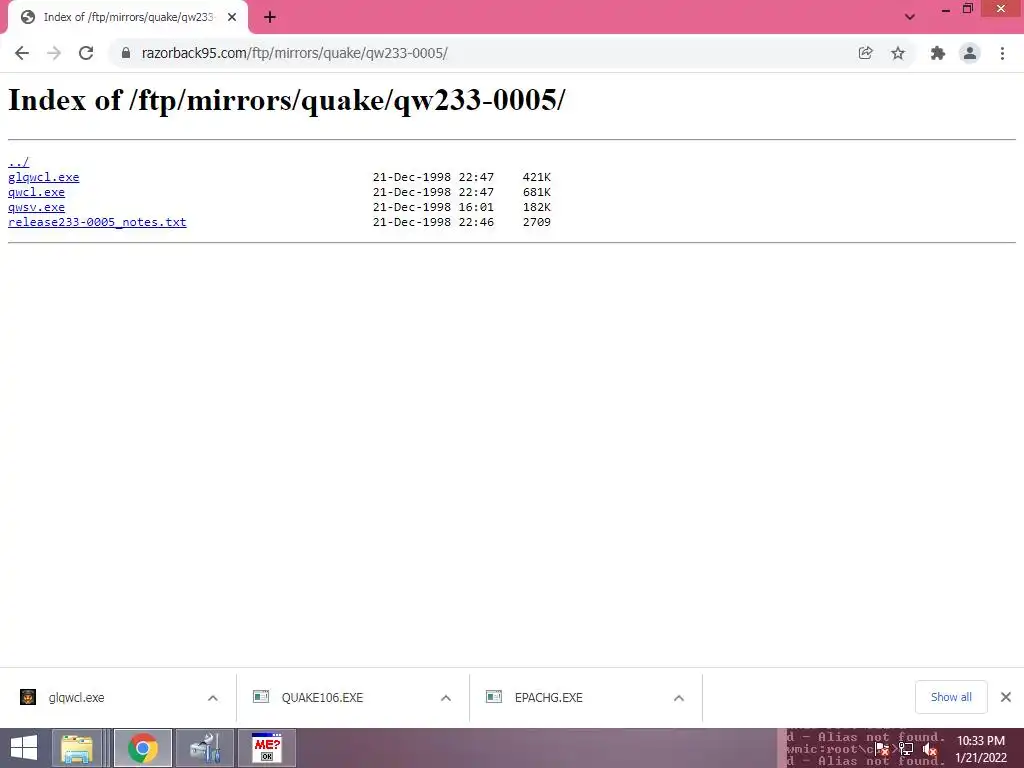Select the Index of /ftp/mirrors/quake tab
The image size is (1024, 768).
127,17
